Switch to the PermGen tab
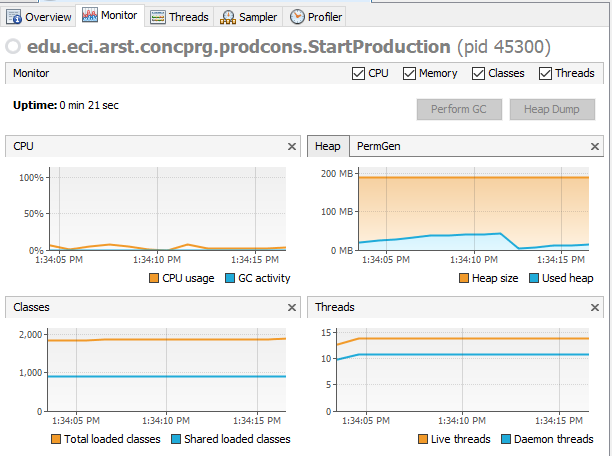 click(379, 146)
